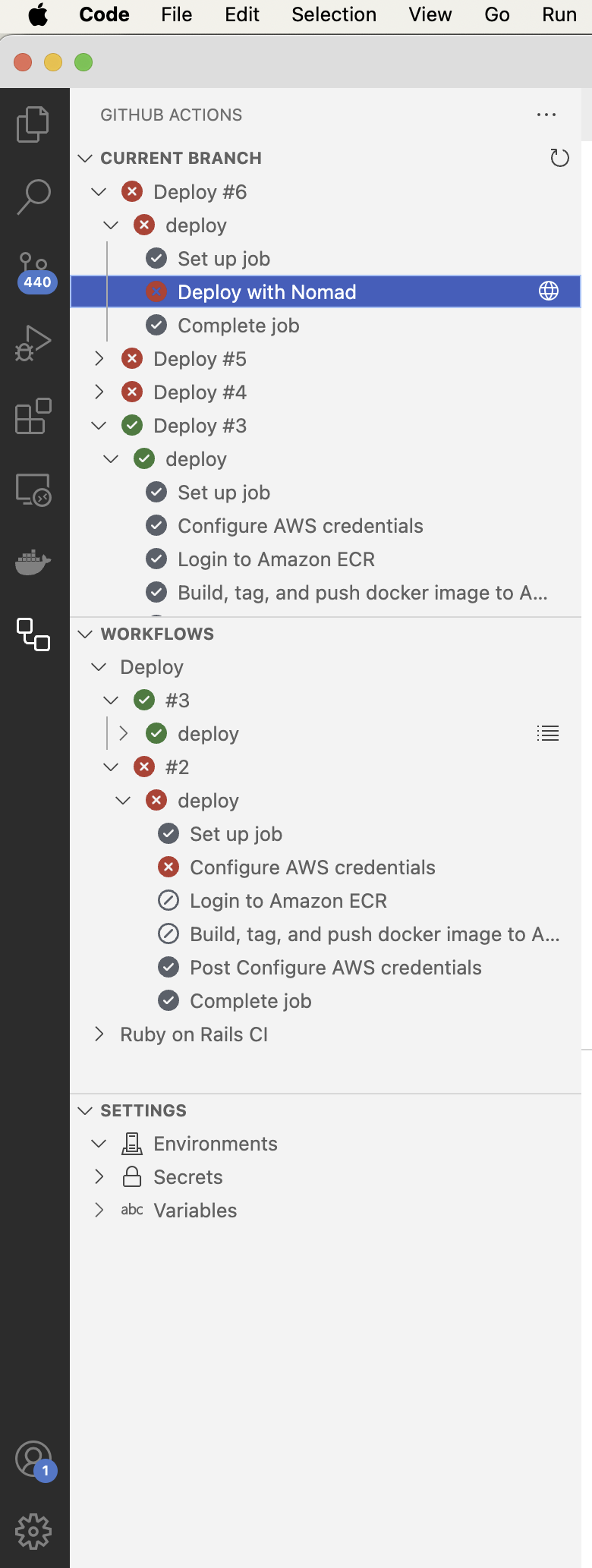The height and width of the screenshot is (1568, 592).
Task: Open the Deploy with Nomad log in browser via globe icon
Action: click(548, 291)
